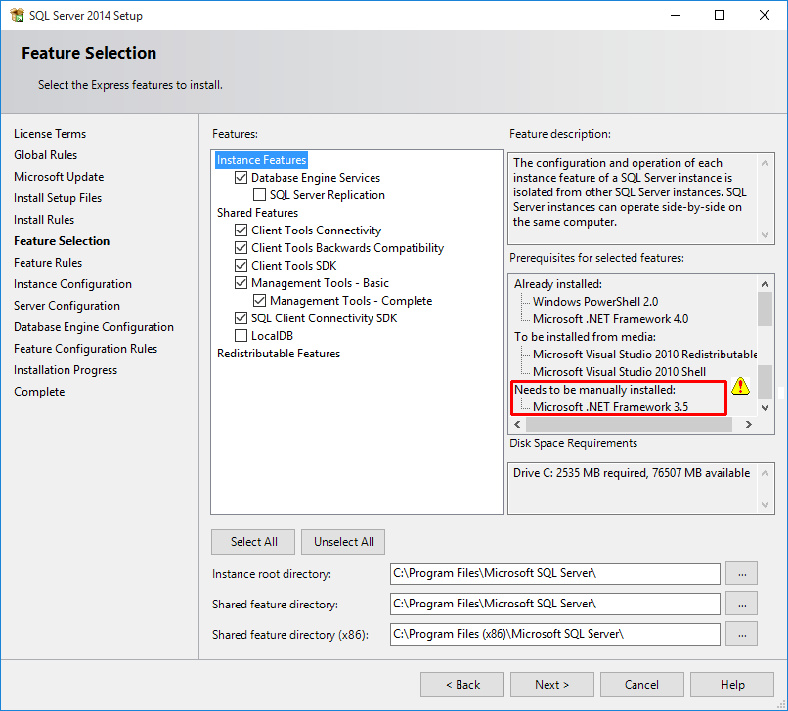Click the Needs to be manually installed heading
Screen dimensions: 788x711
(595, 389)
